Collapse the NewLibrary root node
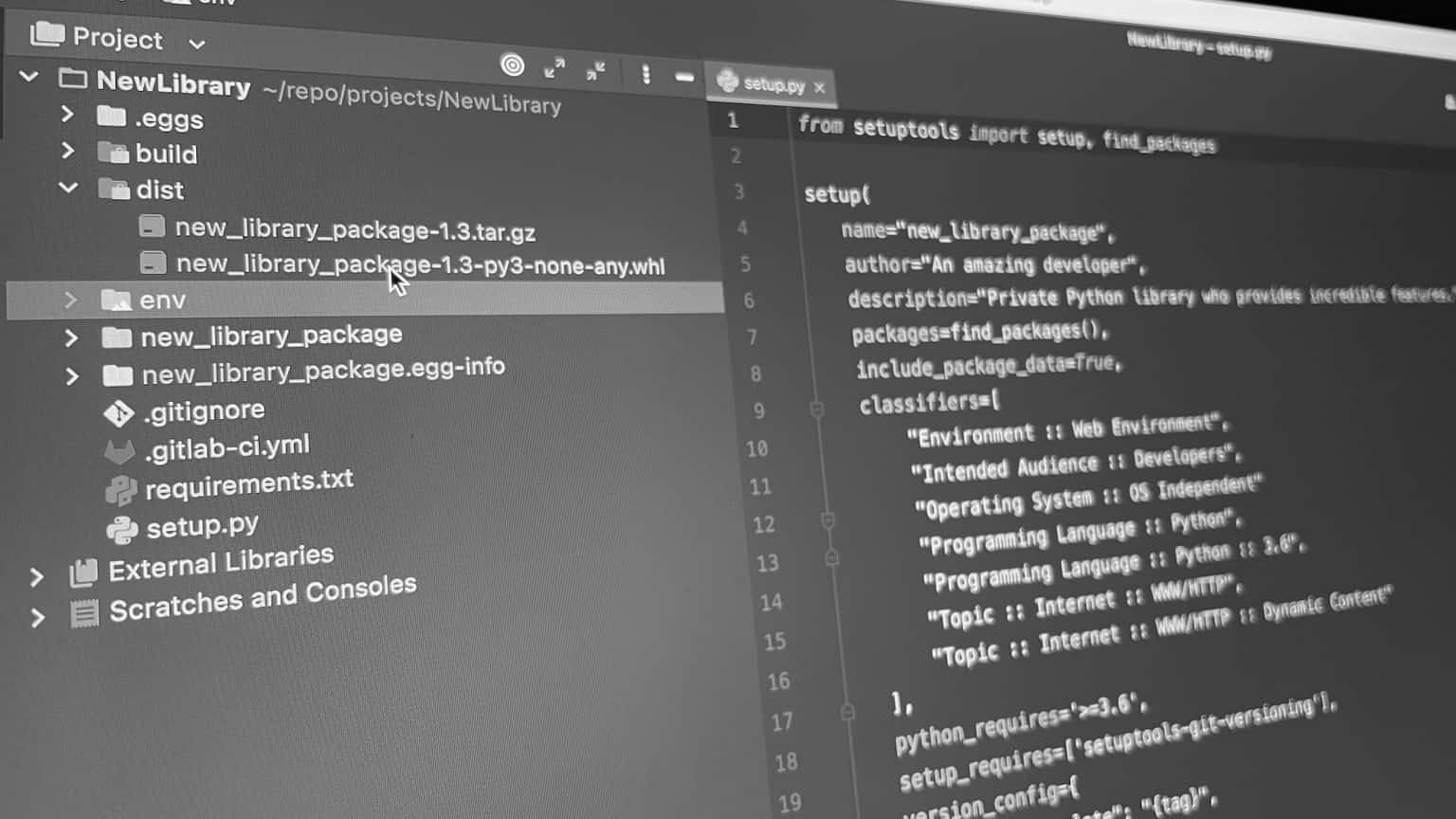1456x819 pixels. pyautogui.click(x=29, y=78)
